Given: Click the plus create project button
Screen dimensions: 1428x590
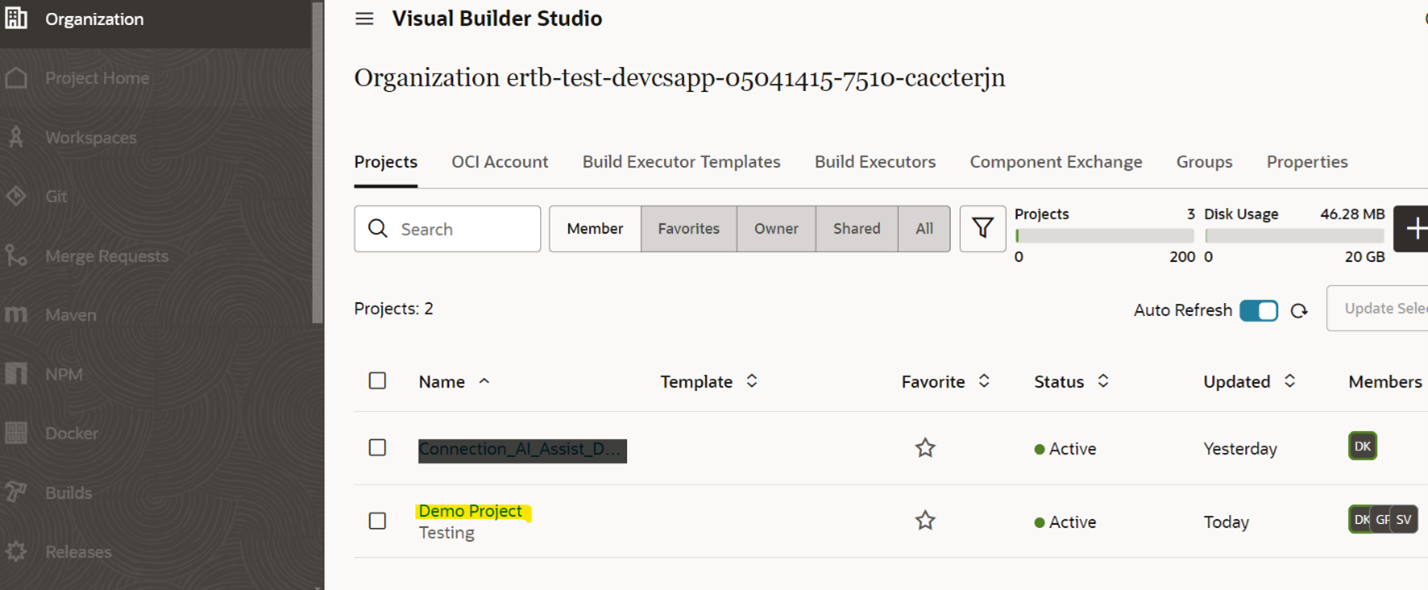Looking at the screenshot, I should pos(1414,229).
